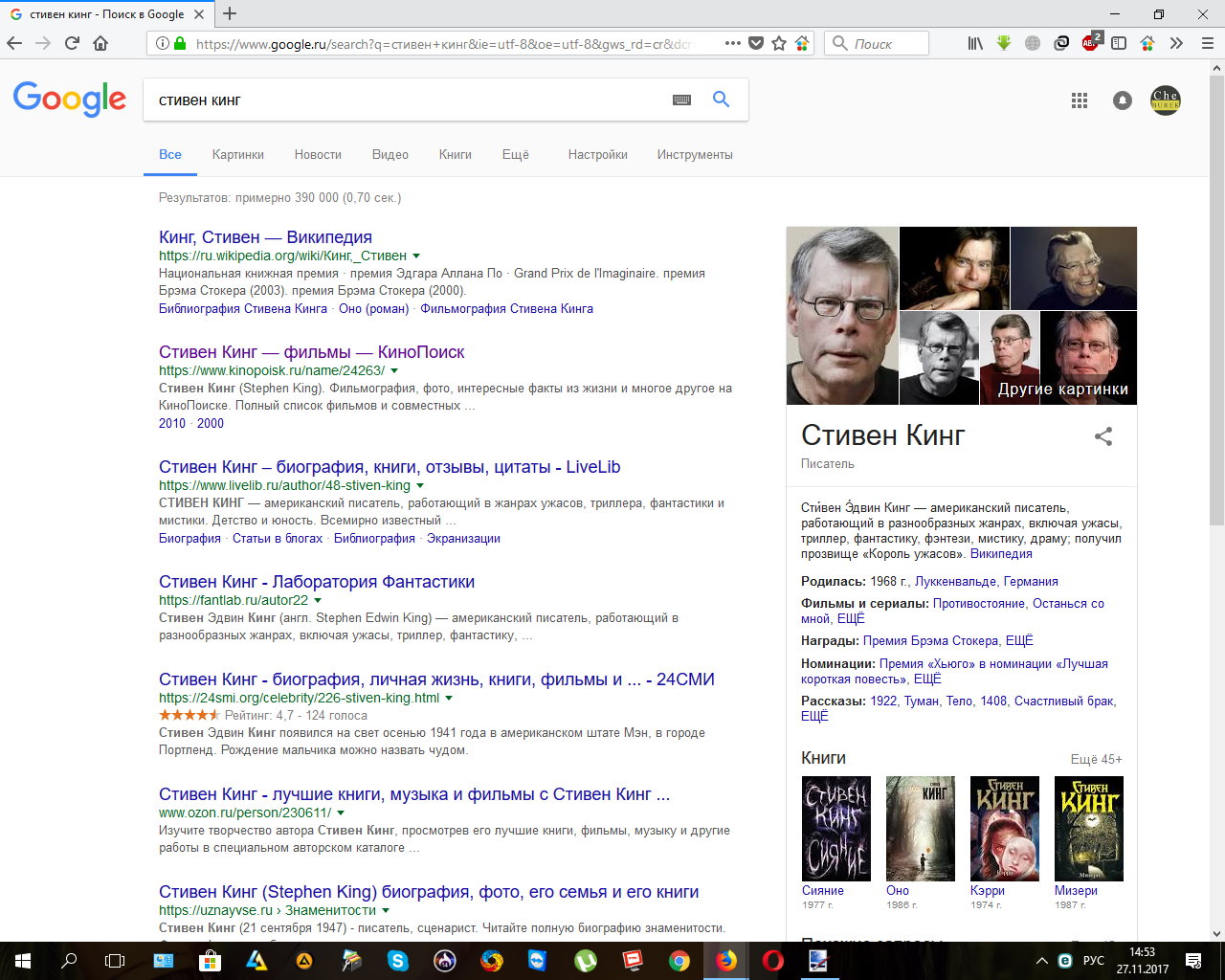Image resolution: width=1225 pixels, height=980 pixels.
Task: Switch to the Картинки tab
Action: click(237, 154)
